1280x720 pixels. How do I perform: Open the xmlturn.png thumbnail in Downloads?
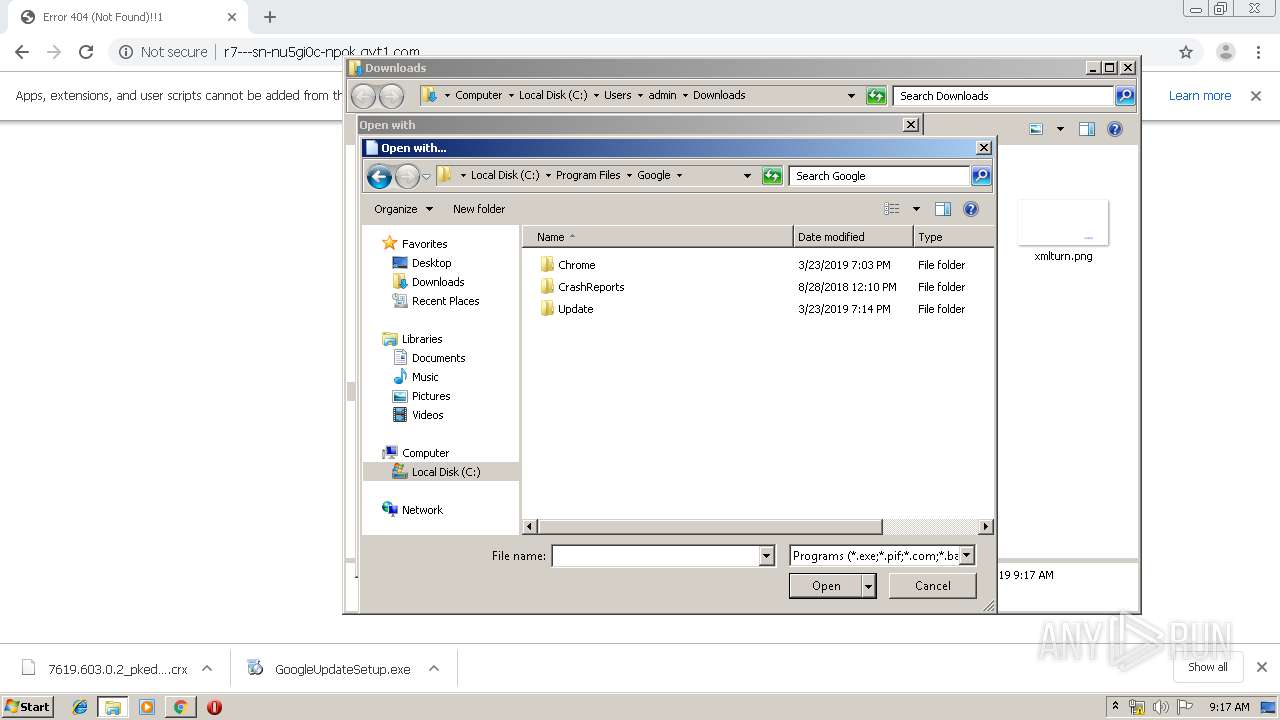1063,223
